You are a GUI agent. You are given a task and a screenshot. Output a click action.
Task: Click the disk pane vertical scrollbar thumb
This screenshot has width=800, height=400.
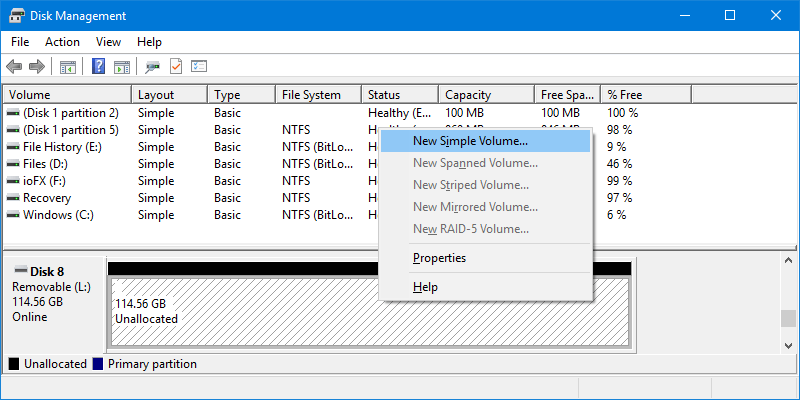(789, 318)
